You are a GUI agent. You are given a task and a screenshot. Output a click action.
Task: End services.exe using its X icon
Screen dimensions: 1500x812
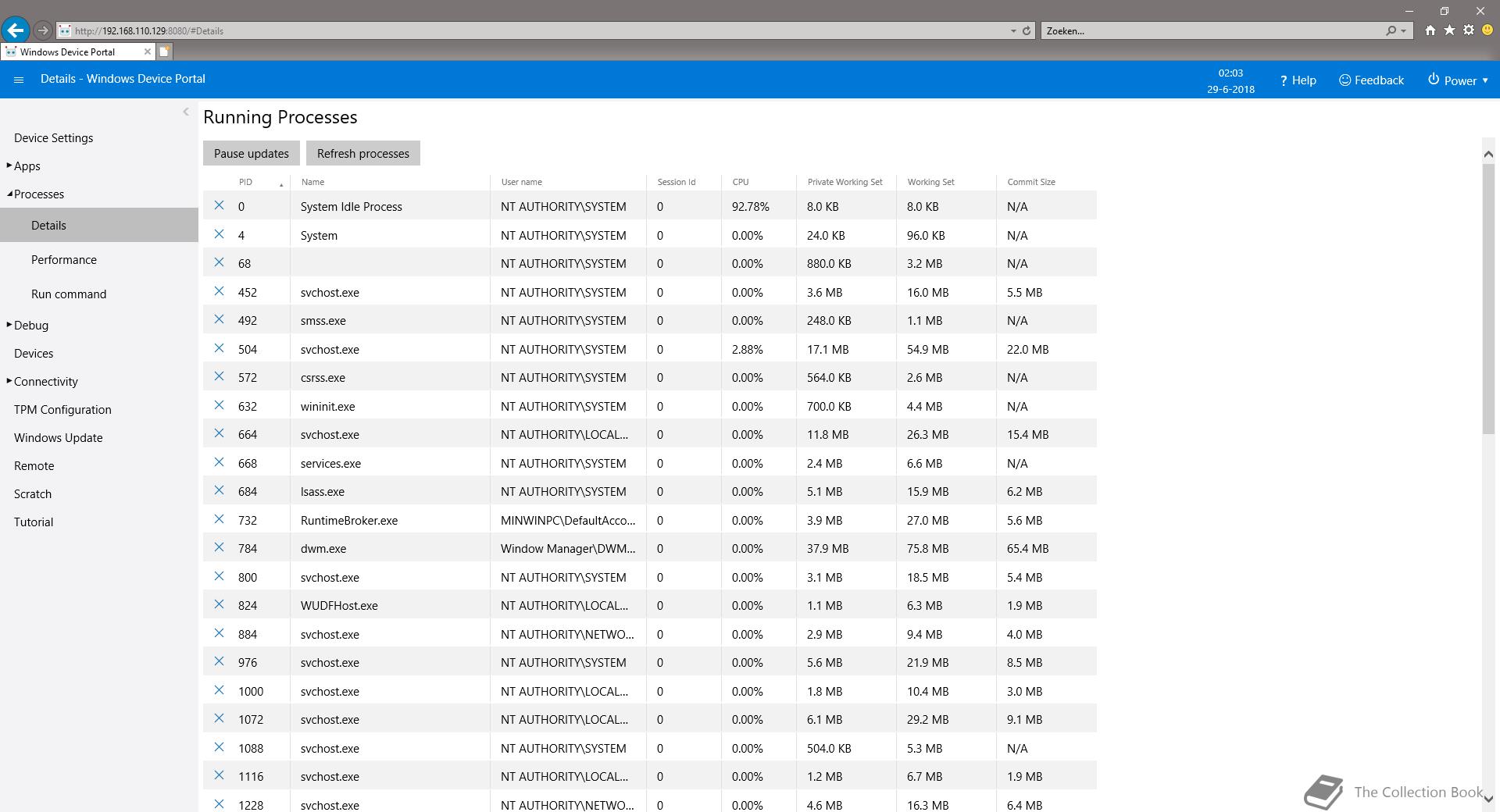(x=220, y=462)
